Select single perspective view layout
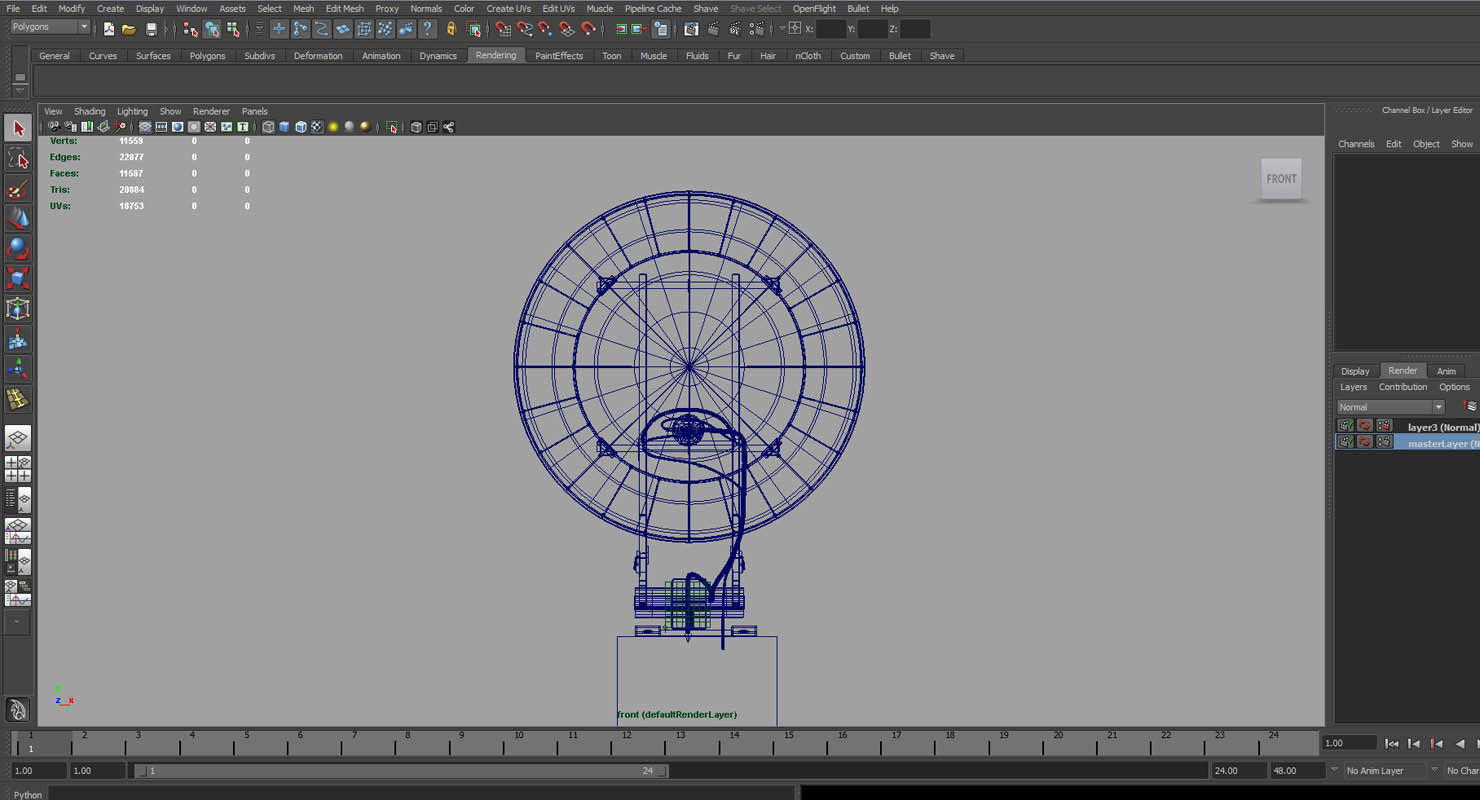This screenshot has height=800, width=1480. pyautogui.click(x=18, y=438)
